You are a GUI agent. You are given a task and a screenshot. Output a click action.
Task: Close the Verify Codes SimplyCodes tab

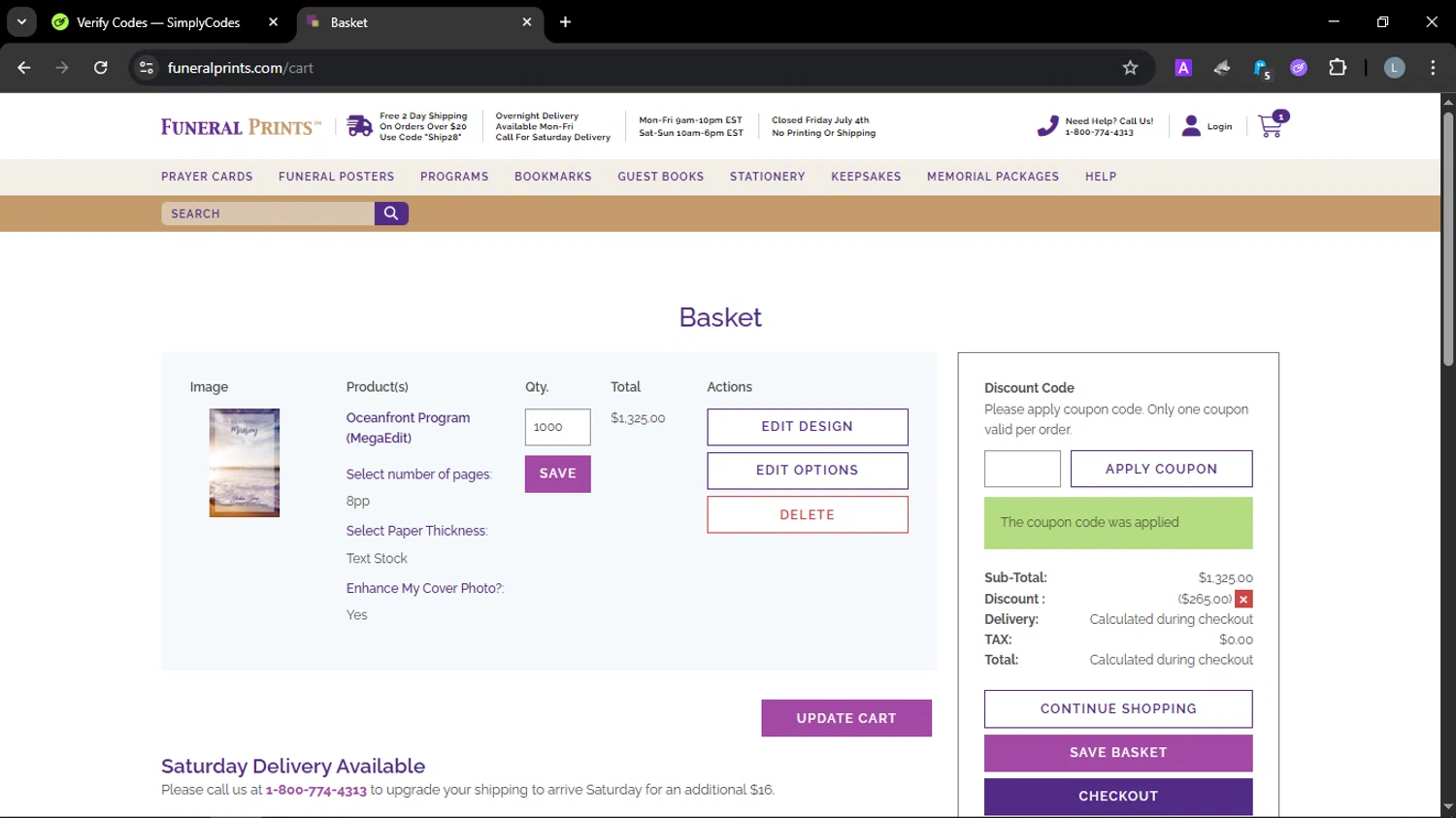(274, 22)
